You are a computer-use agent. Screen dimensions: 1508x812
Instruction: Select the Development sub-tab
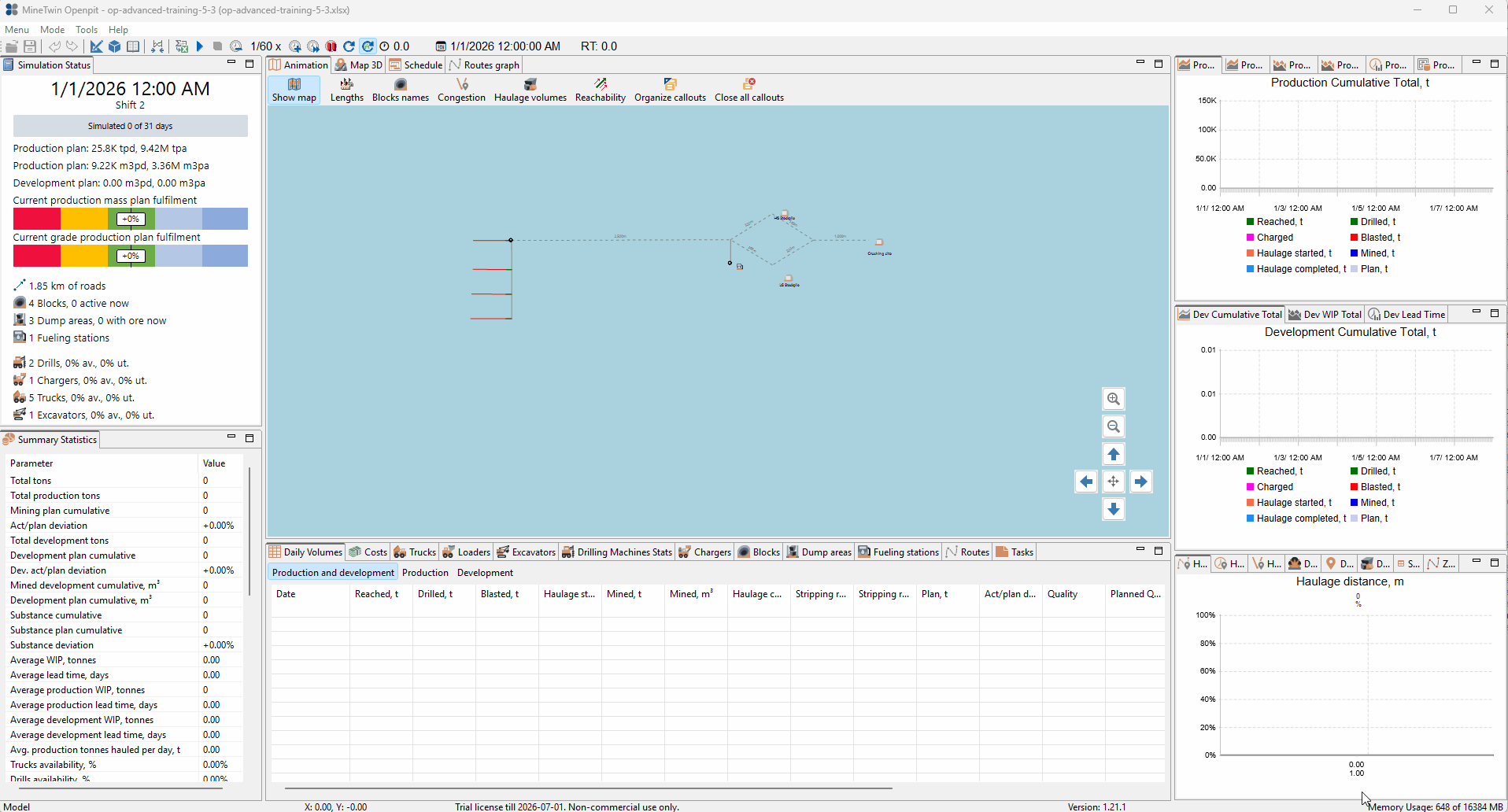[x=485, y=573]
